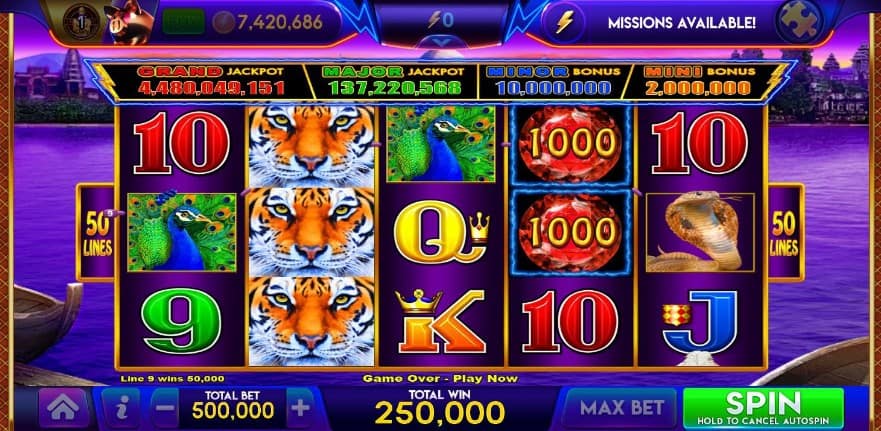Open the info paytable icon
This screenshot has width=881, height=431.
(120, 408)
